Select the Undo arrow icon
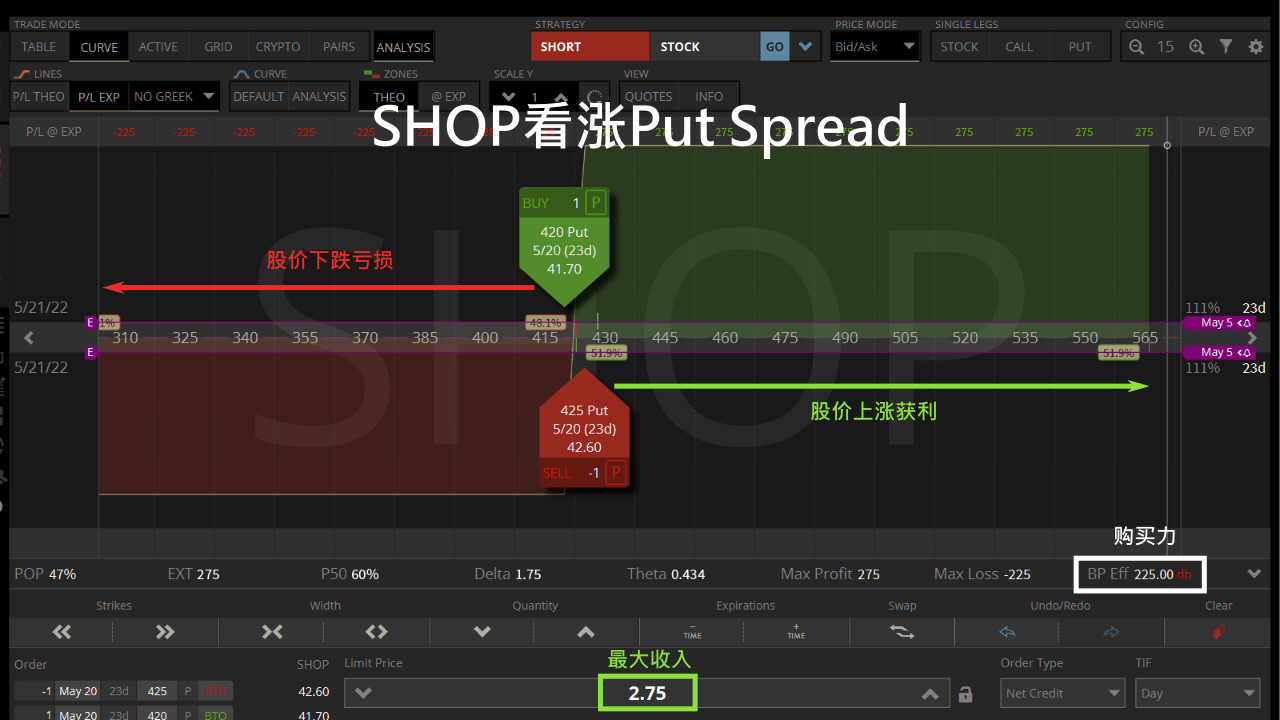Image resolution: width=1280 pixels, height=720 pixels. [1007, 631]
